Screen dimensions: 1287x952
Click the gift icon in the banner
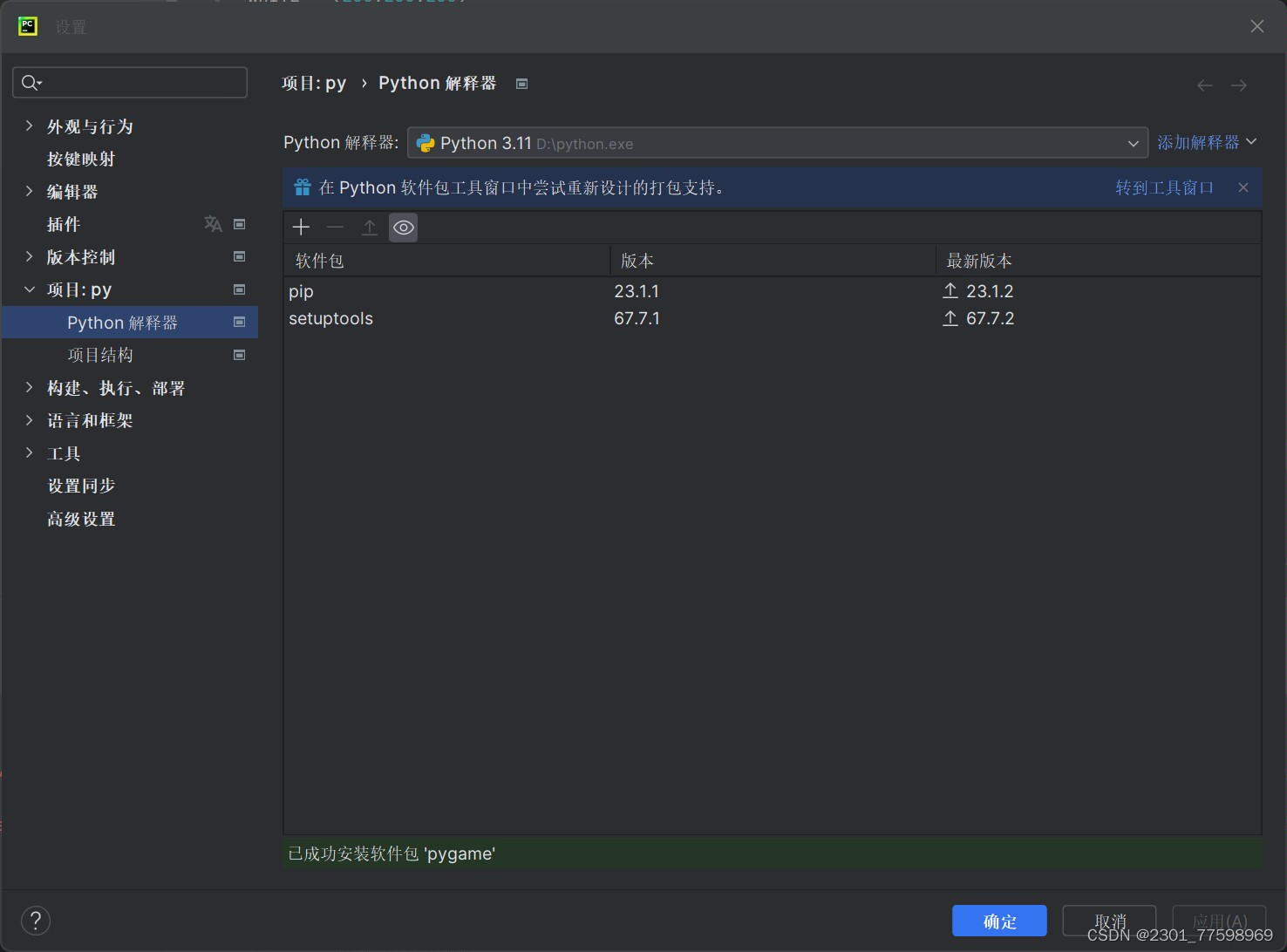tap(303, 187)
